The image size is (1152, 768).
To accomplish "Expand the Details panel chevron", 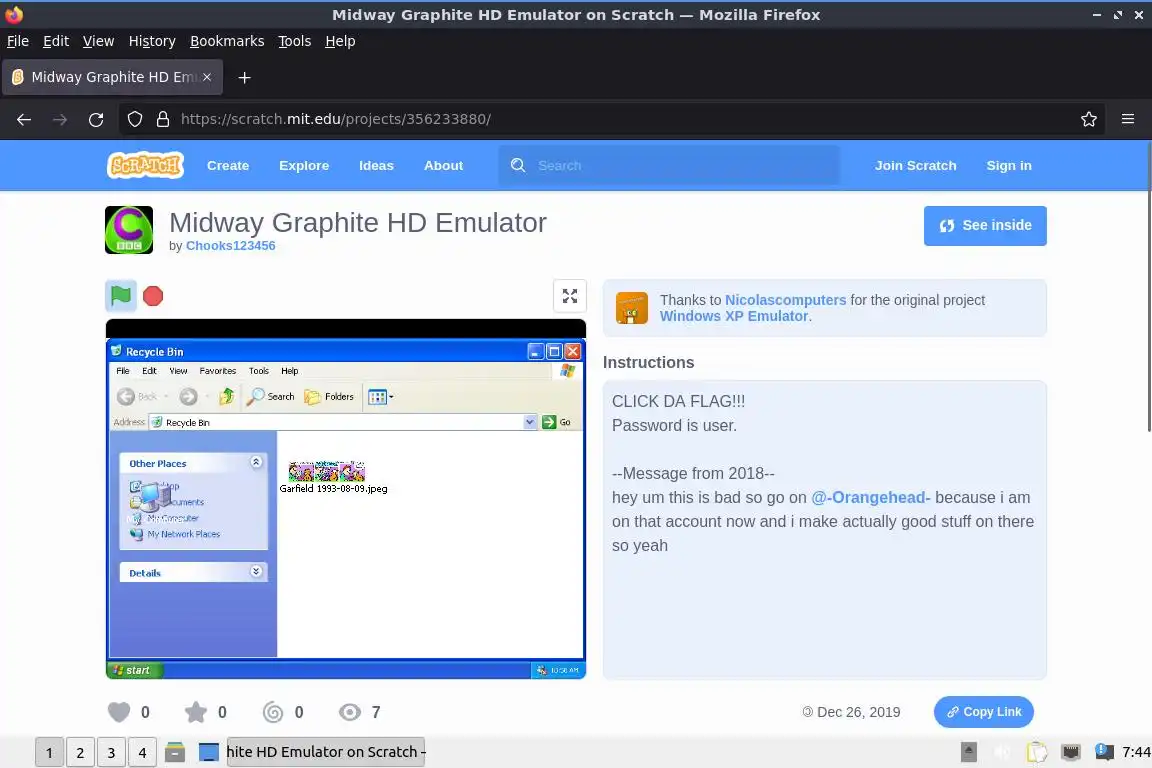I will pyautogui.click(x=256, y=571).
